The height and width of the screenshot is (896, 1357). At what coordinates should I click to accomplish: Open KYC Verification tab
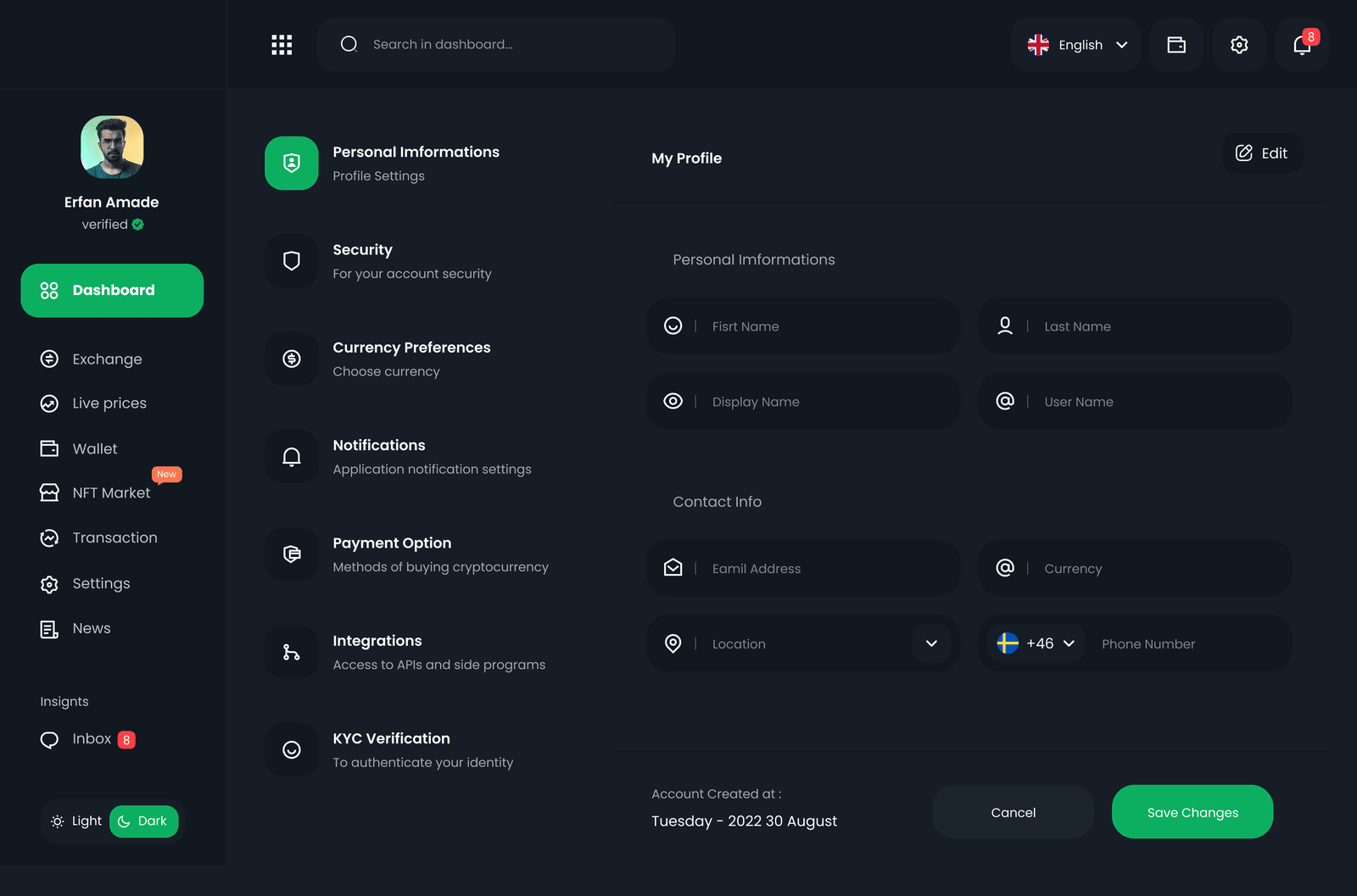pos(389,750)
